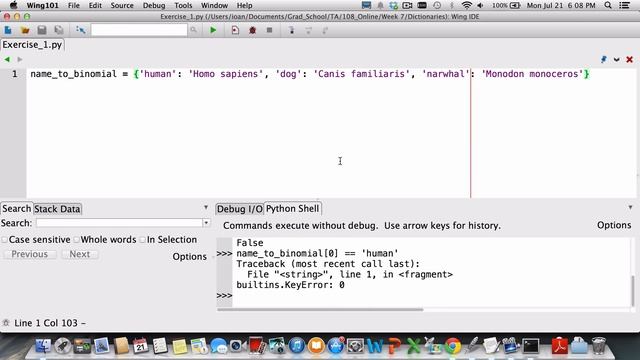Open the Trash in the Dock
Image resolution: width=640 pixels, height=360 pixels.
(599, 345)
